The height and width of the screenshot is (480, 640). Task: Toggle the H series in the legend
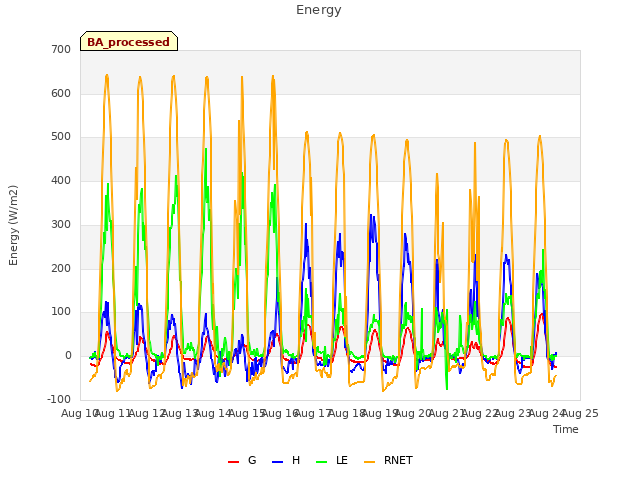pos(286,460)
